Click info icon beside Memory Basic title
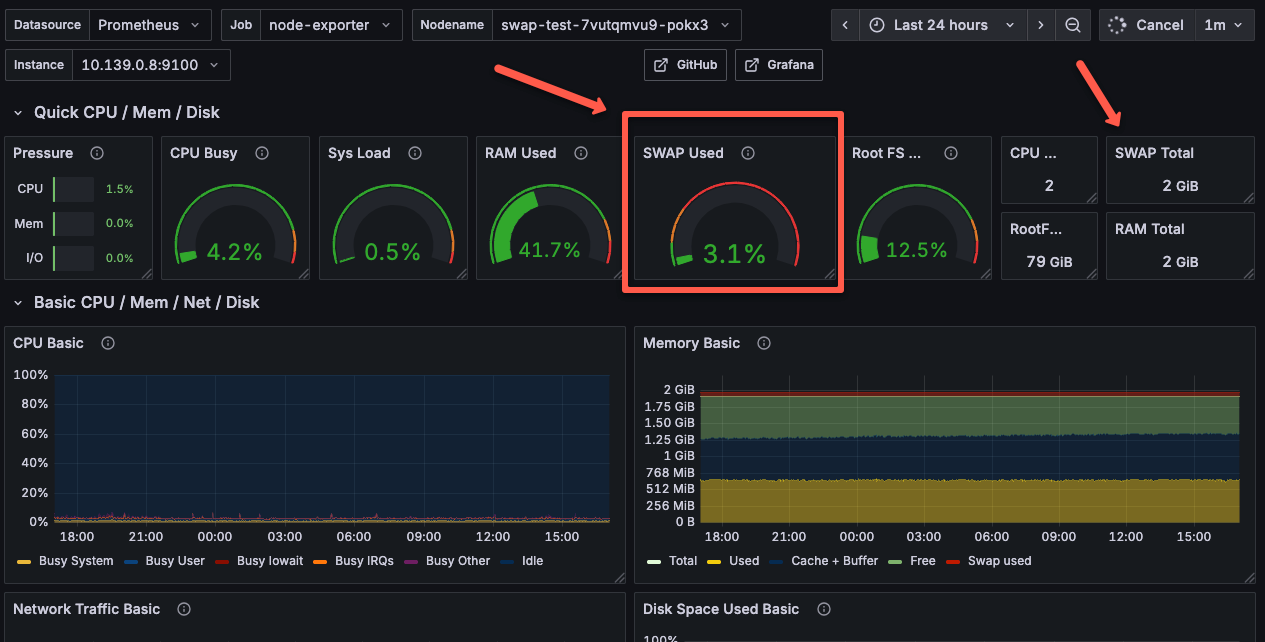 [764, 343]
